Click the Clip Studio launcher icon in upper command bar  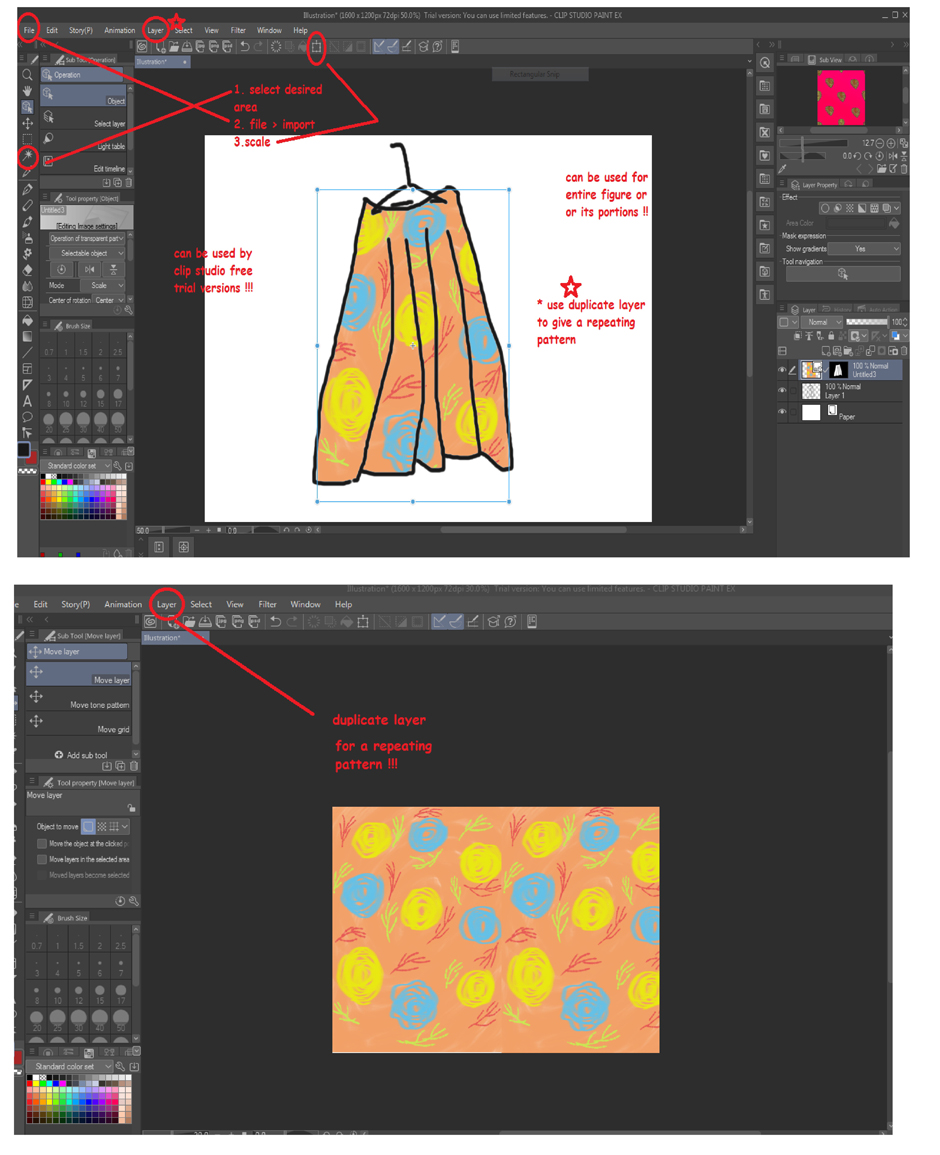(142, 46)
